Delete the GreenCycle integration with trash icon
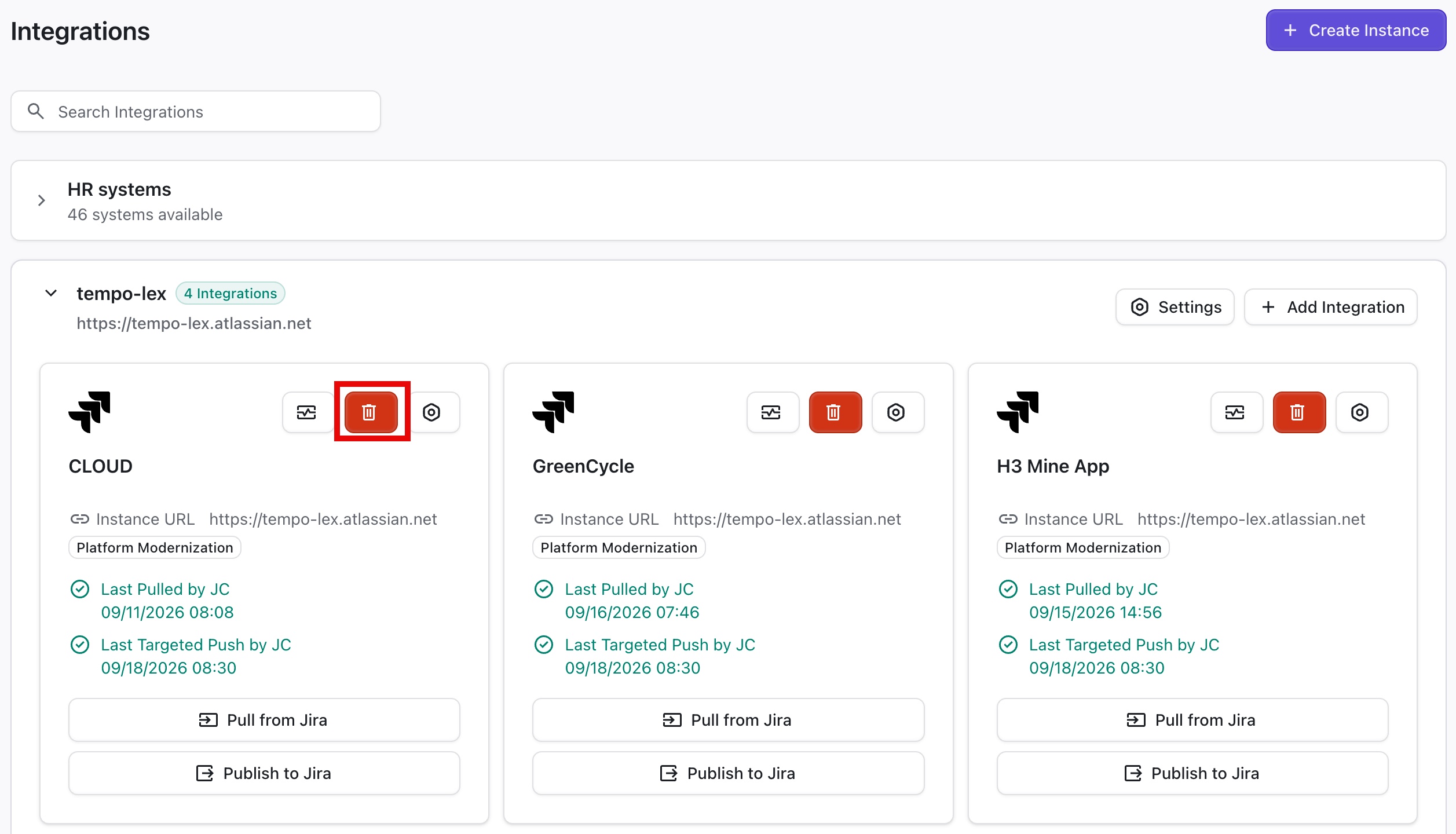This screenshot has width=1456, height=834. click(835, 412)
